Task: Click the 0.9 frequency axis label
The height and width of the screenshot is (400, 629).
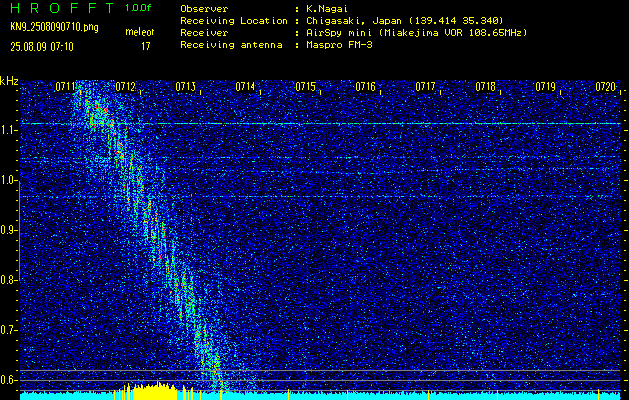Action: pos(8,230)
